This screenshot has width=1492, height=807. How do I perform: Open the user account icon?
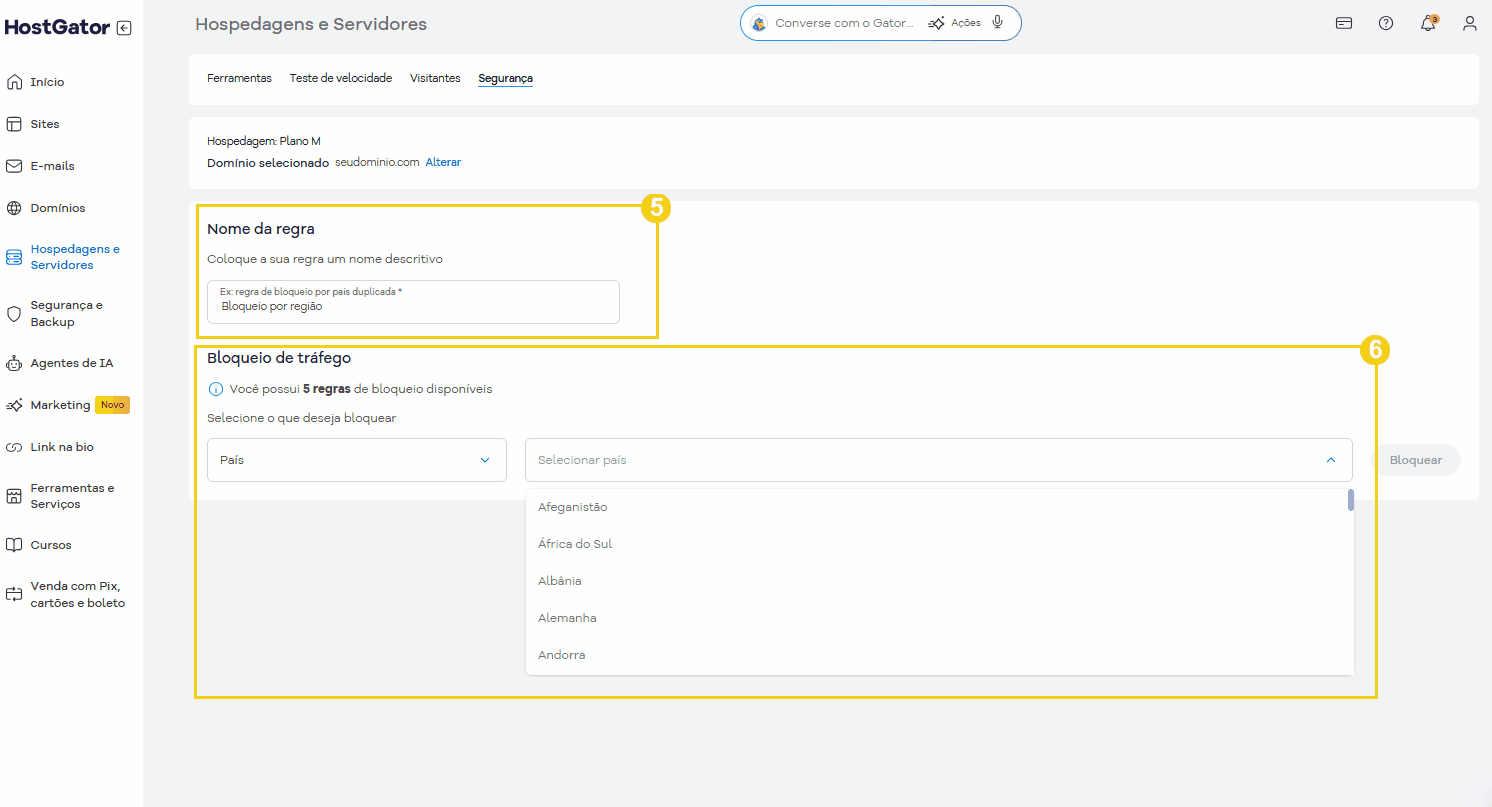point(1470,22)
